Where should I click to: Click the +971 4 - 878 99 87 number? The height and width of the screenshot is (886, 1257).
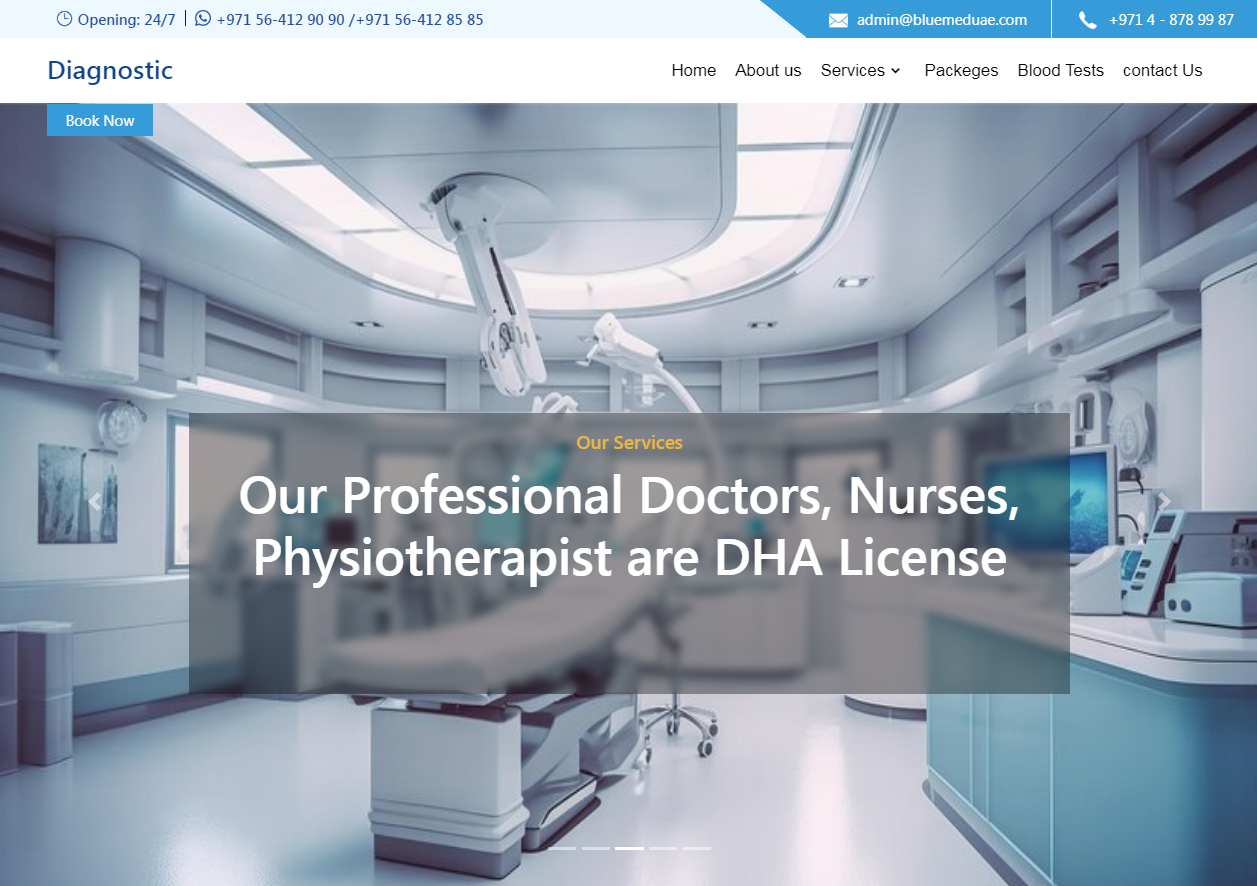click(x=1171, y=20)
